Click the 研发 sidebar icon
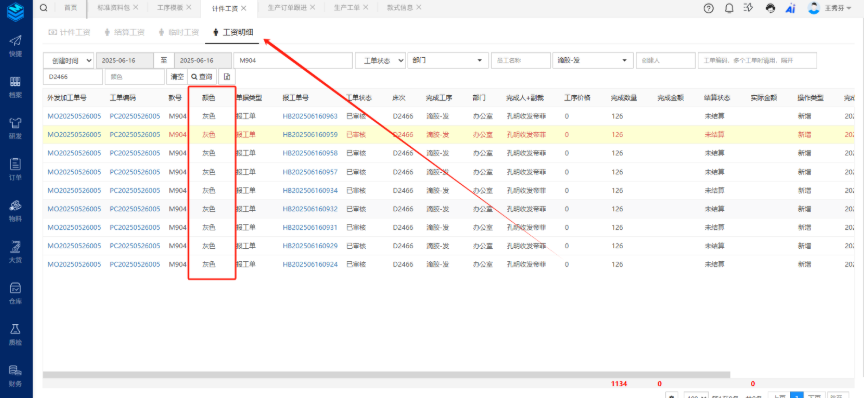 coord(15,128)
